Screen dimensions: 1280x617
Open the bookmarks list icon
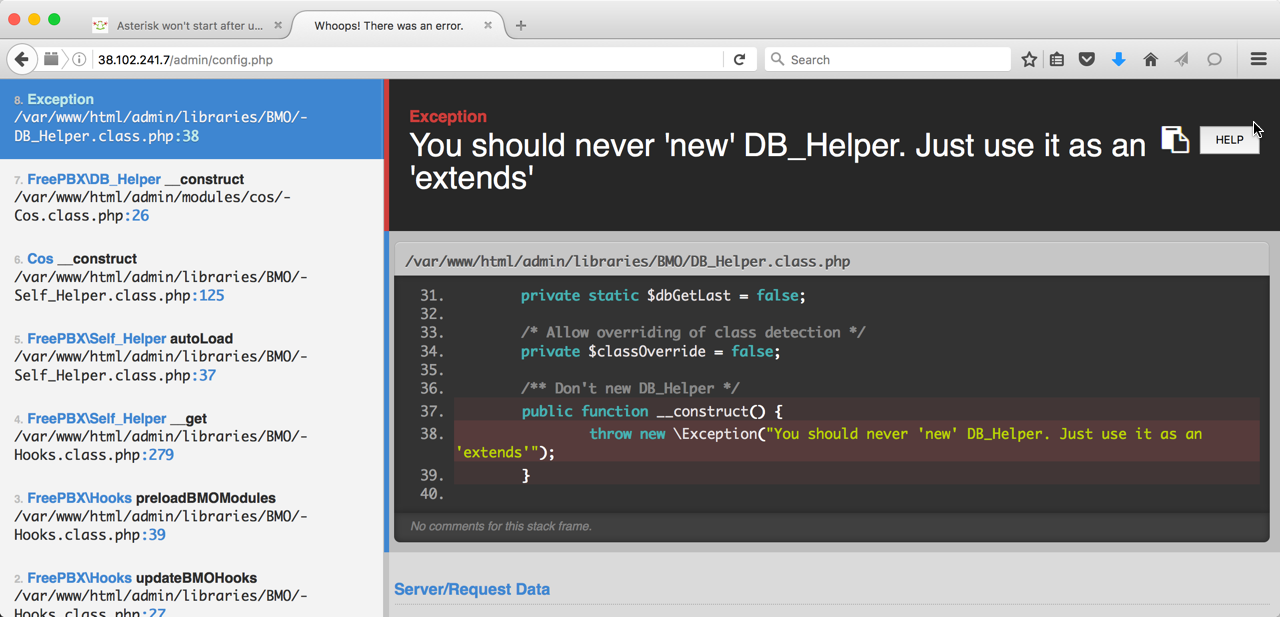1057,60
